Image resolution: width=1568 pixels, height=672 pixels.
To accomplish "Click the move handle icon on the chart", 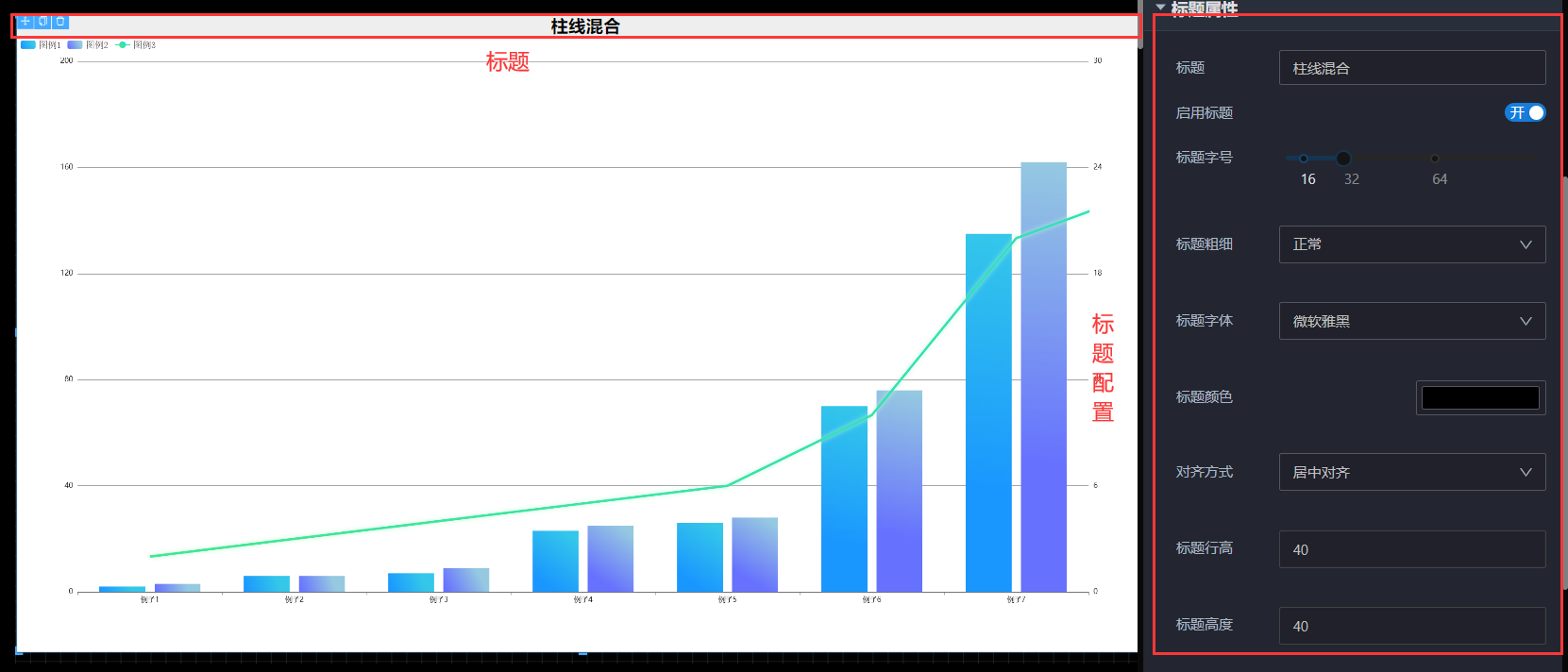I will pyautogui.click(x=25, y=22).
